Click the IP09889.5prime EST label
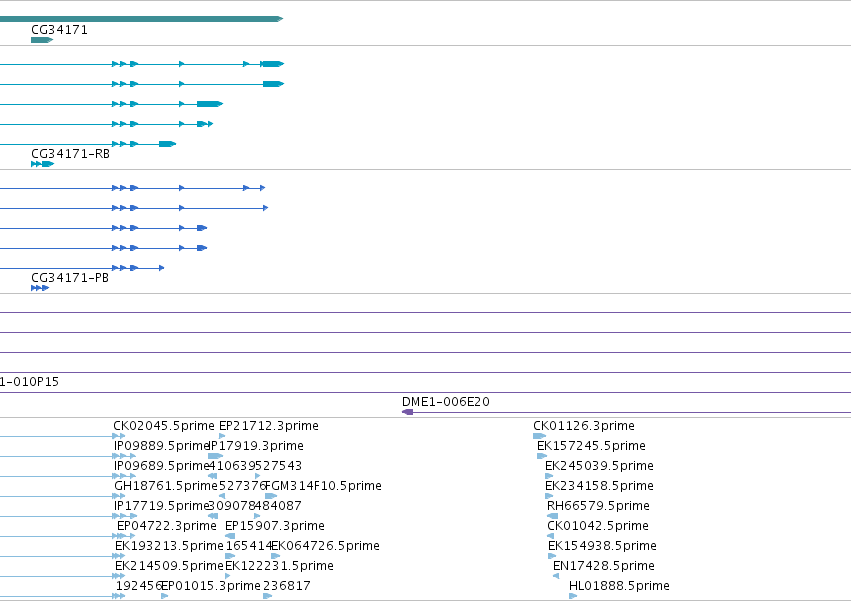 point(162,446)
